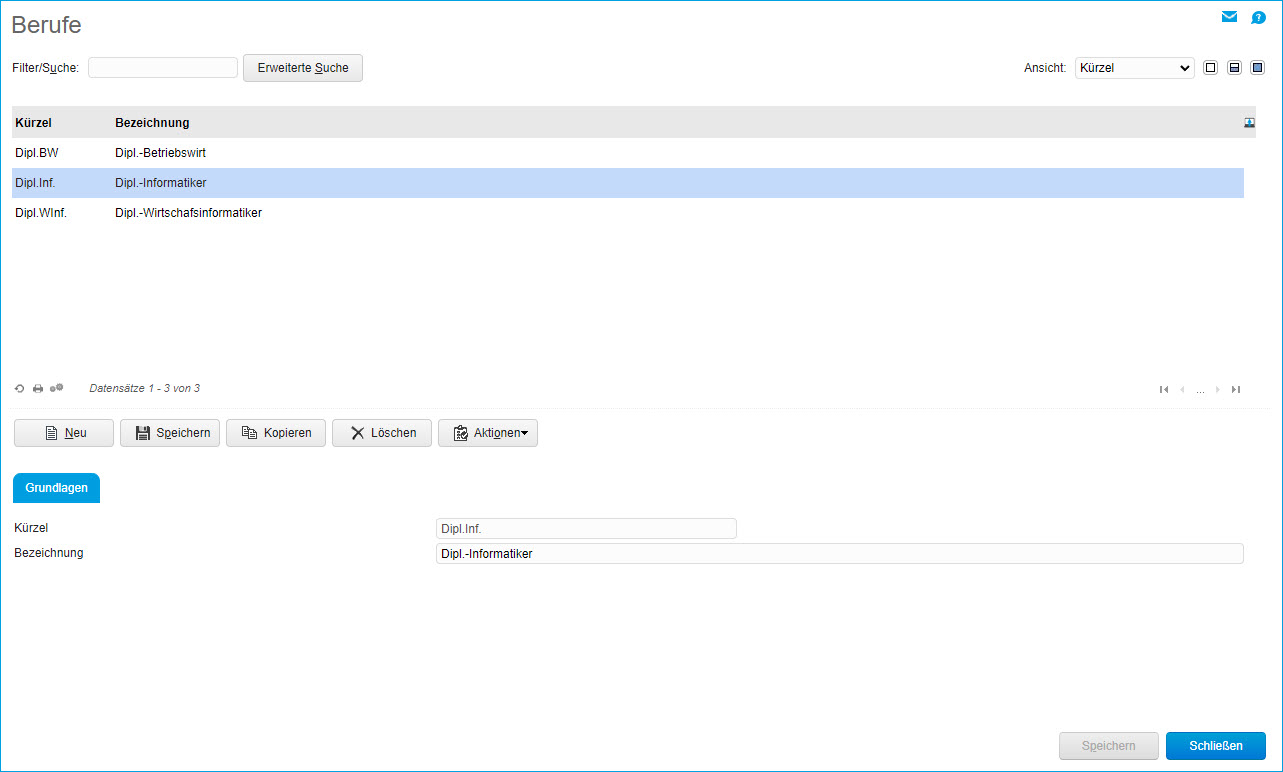Screen dimensions: 1283x772
Task: Focus the Filter/Suche input field
Action: (x=163, y=68)
